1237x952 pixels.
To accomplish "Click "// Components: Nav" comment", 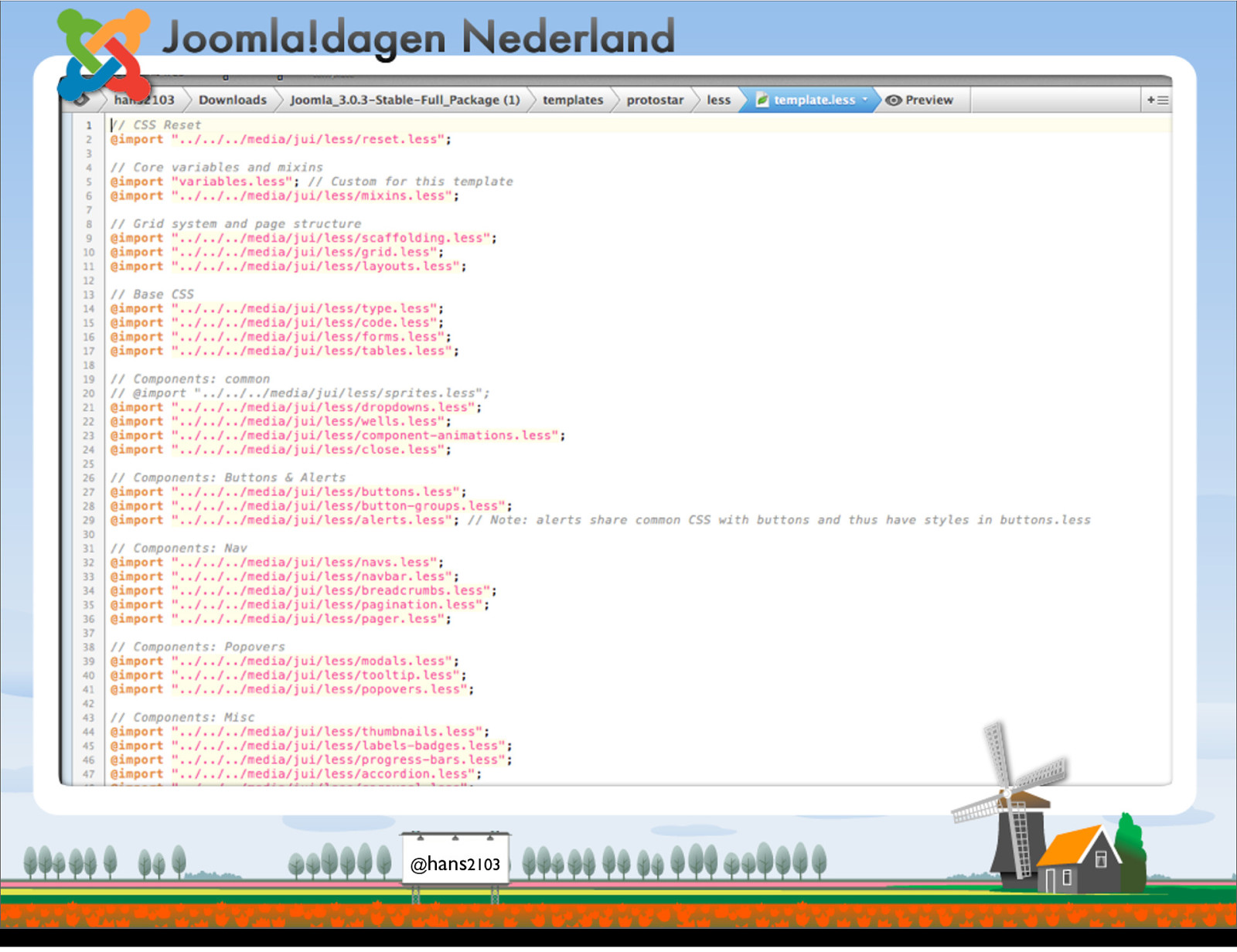I will click(179, 549).
